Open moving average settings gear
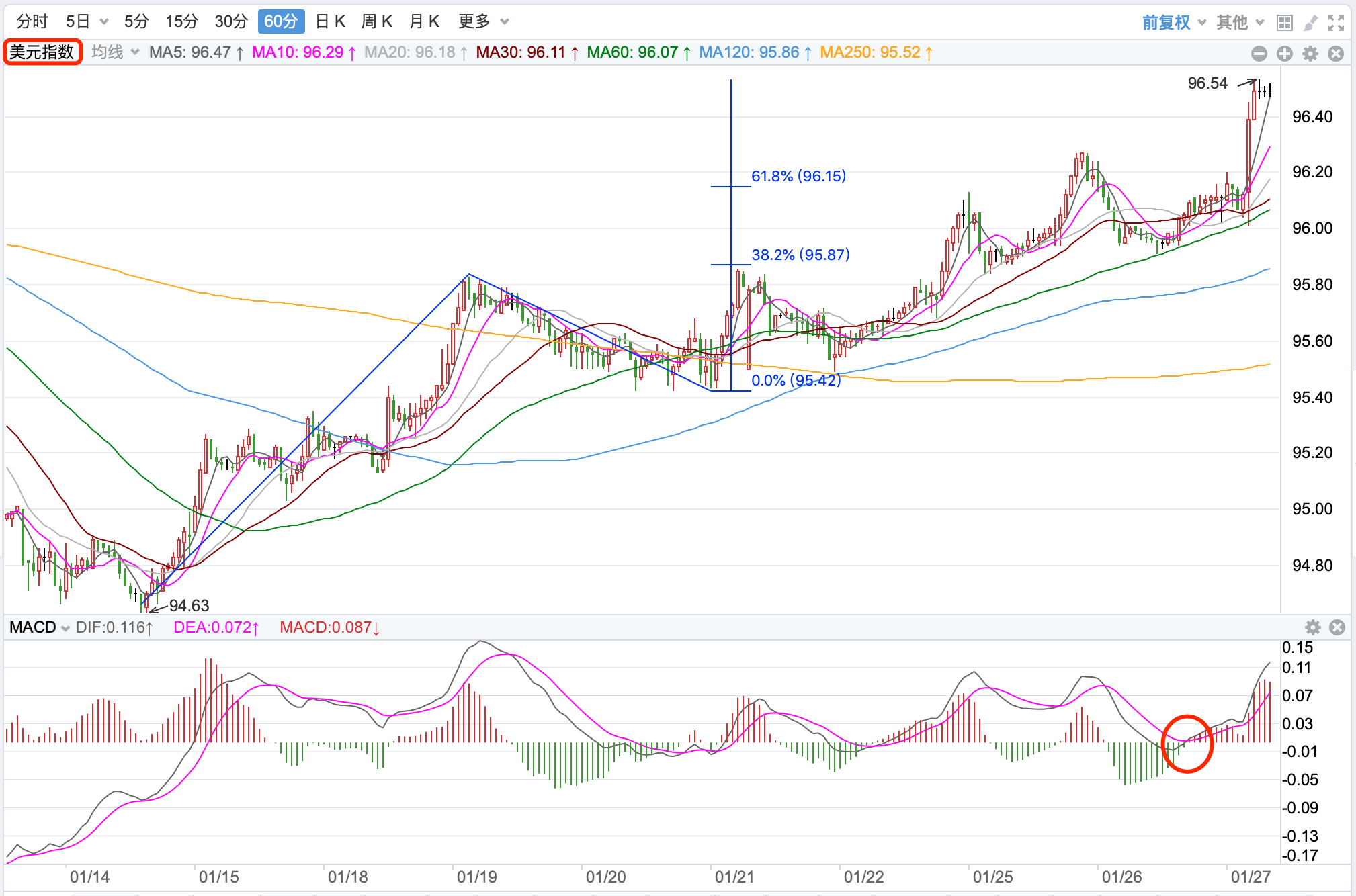The image size is (1356, 896). pos(1310,54)
